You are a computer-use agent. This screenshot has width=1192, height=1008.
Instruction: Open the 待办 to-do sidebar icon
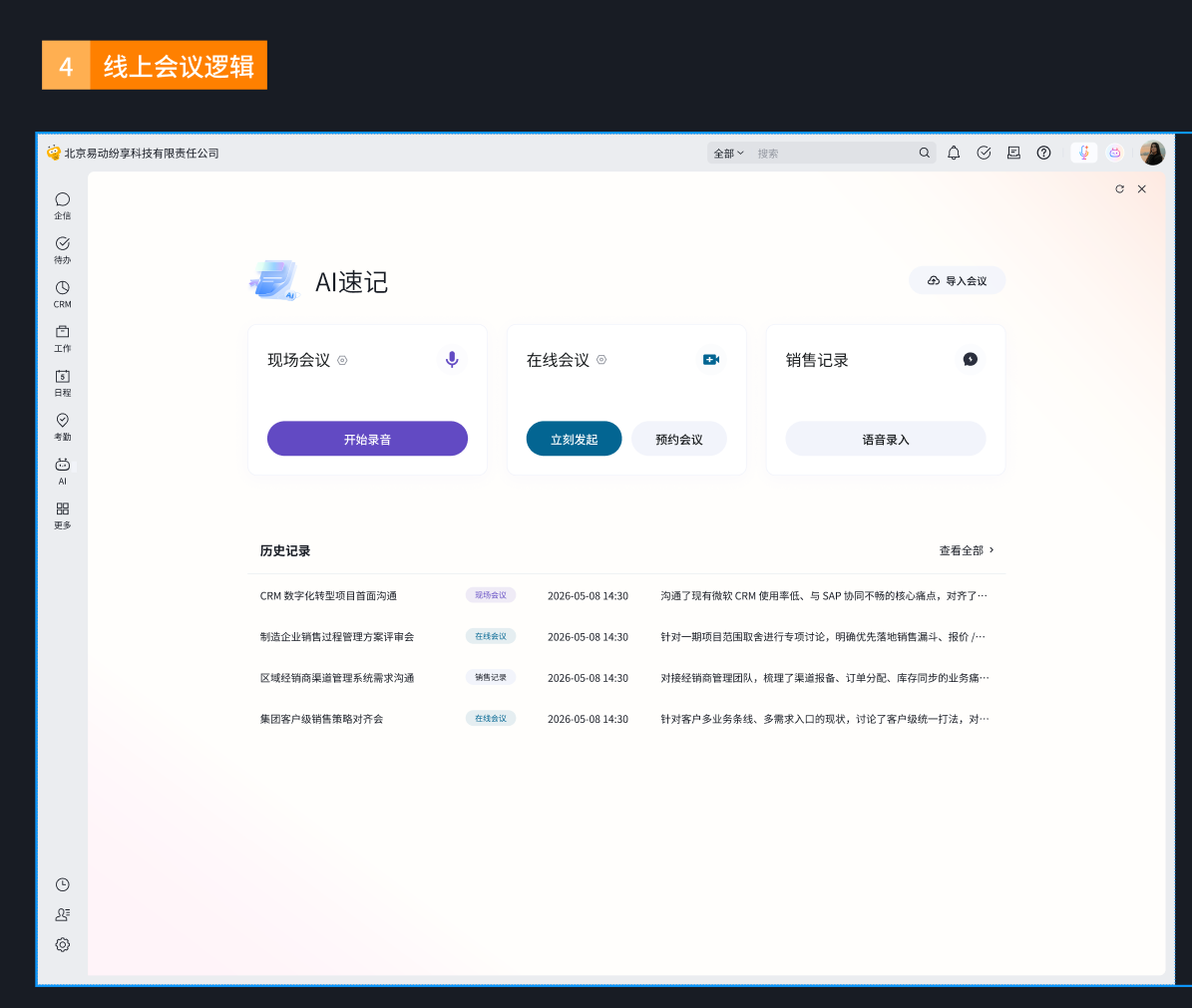point(62,250)
